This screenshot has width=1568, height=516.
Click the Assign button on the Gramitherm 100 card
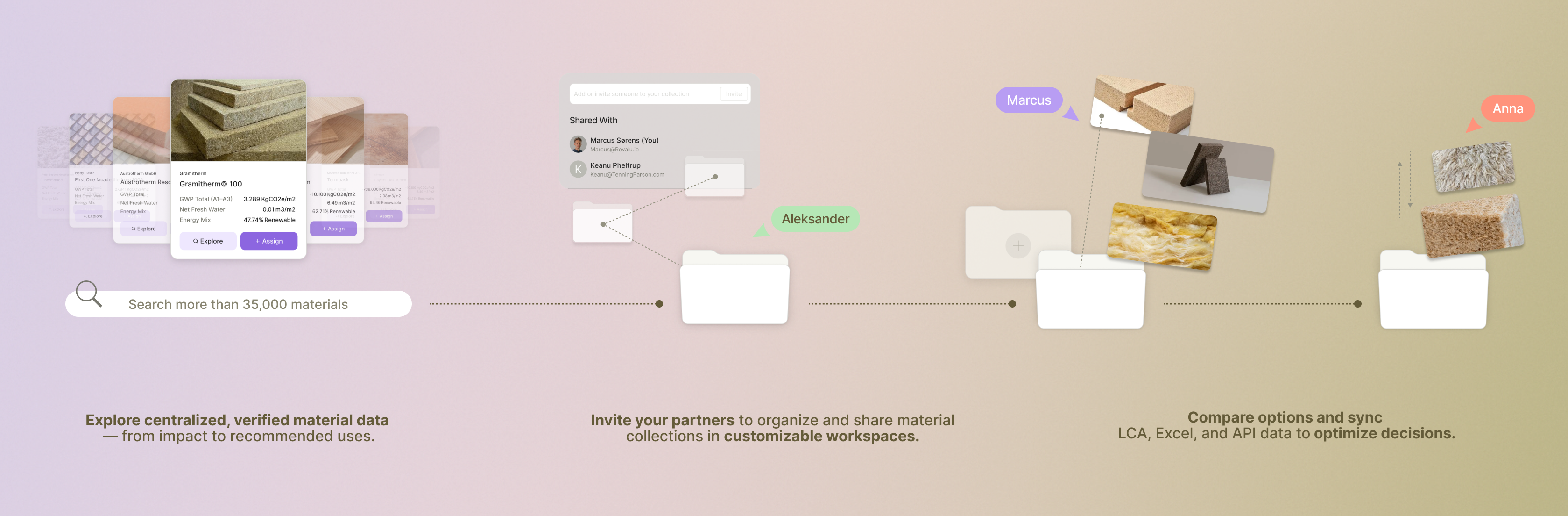coord(268,241)
